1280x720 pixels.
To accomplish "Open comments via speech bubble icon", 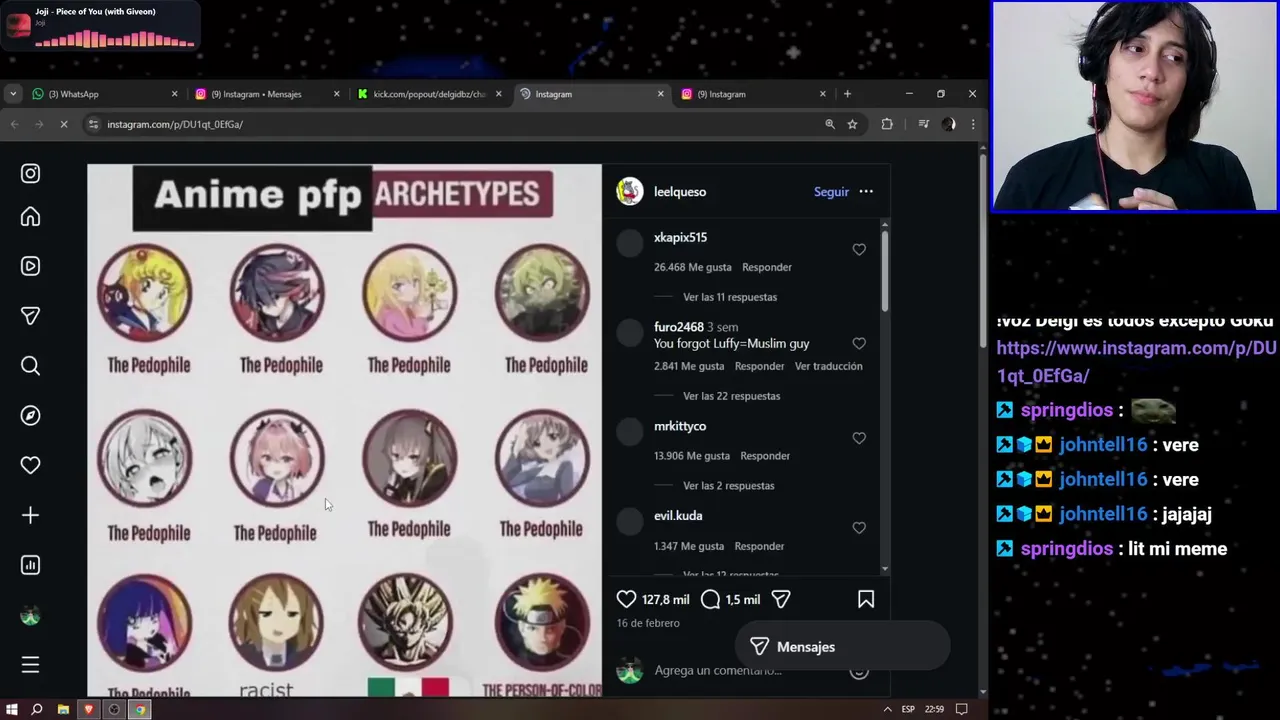I will (x=710, y=599).
